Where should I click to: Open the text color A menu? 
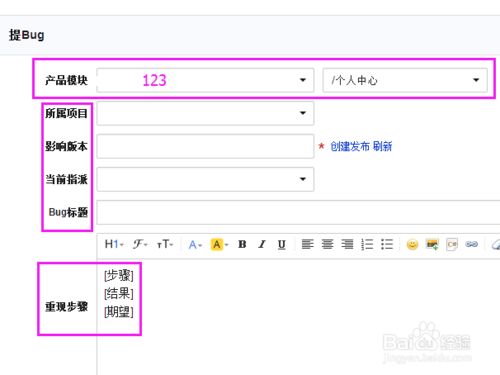point(195,244)
